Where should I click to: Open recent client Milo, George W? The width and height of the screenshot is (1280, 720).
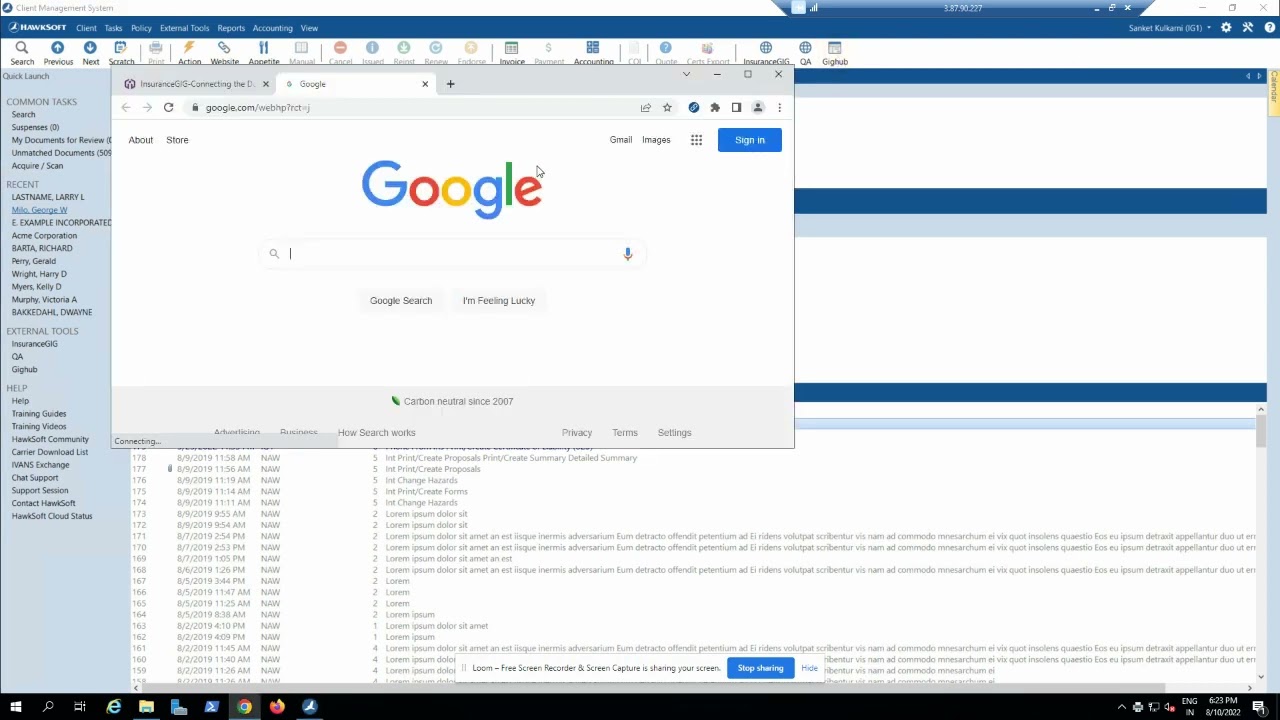click(40, 210)
